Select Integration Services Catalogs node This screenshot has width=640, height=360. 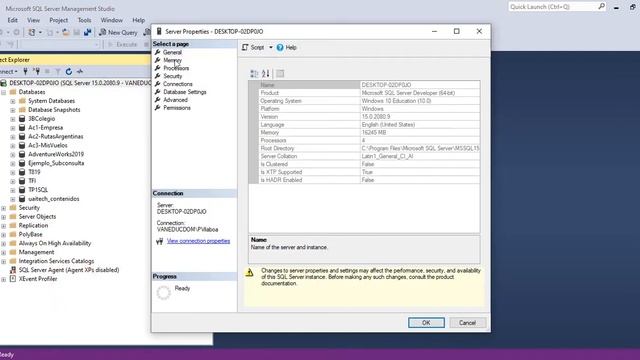click(56, 261)
